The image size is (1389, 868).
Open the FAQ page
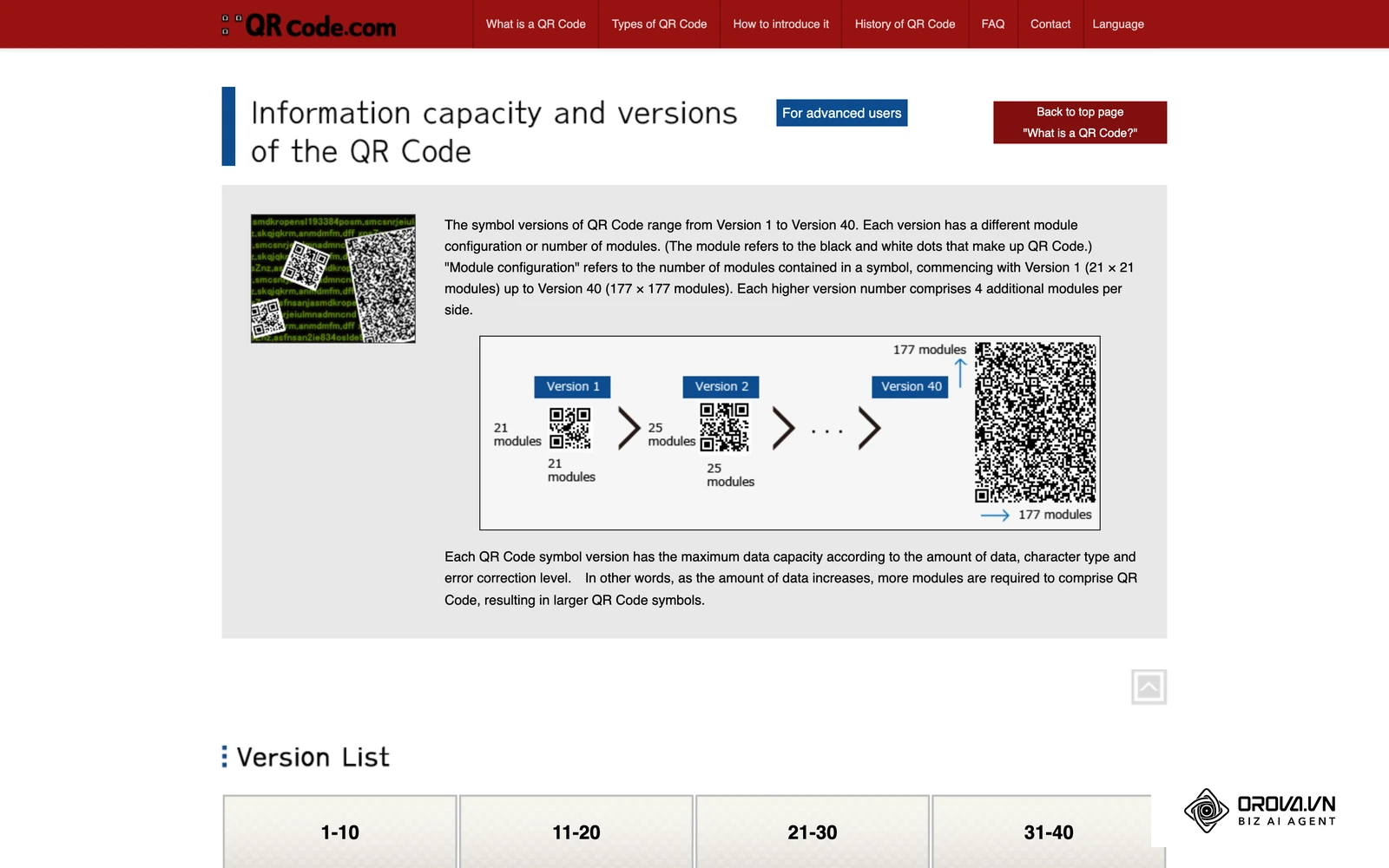pyautogui.click(x=993, y=24)
